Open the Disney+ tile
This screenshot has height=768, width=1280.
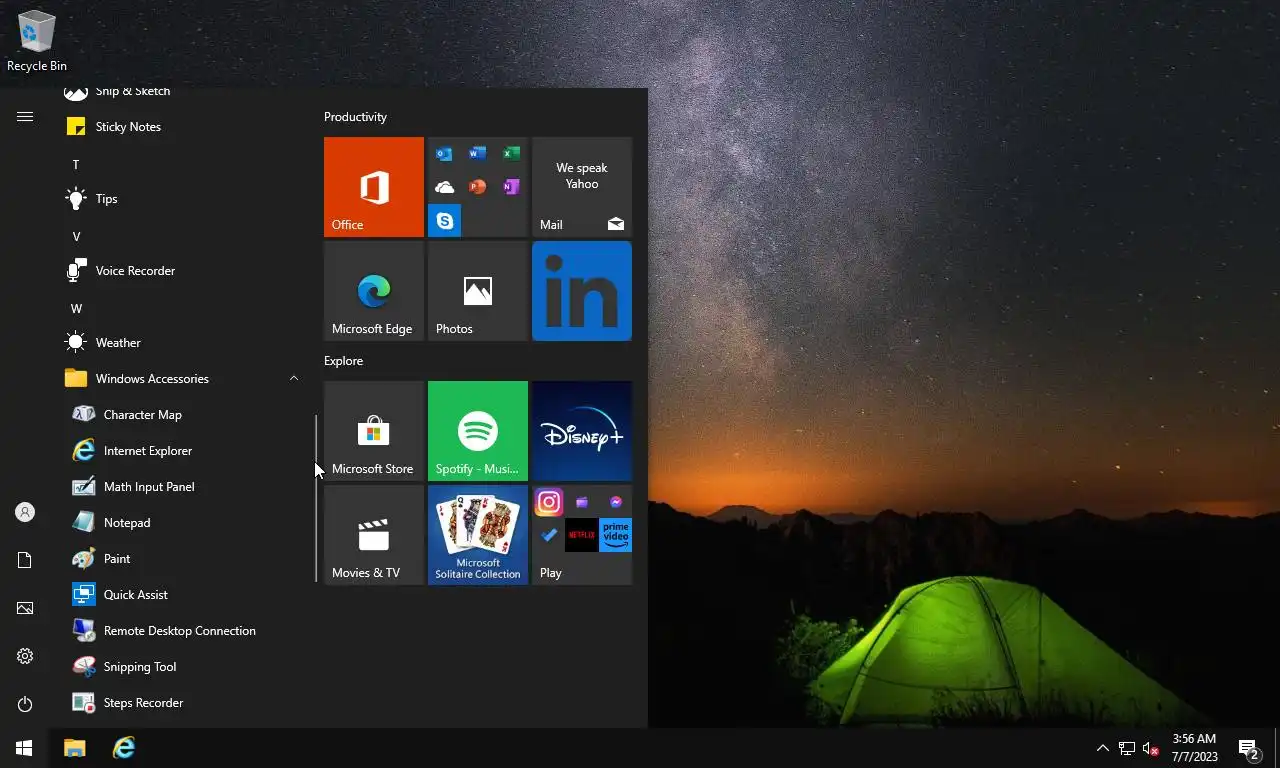[x=582, y=431]
